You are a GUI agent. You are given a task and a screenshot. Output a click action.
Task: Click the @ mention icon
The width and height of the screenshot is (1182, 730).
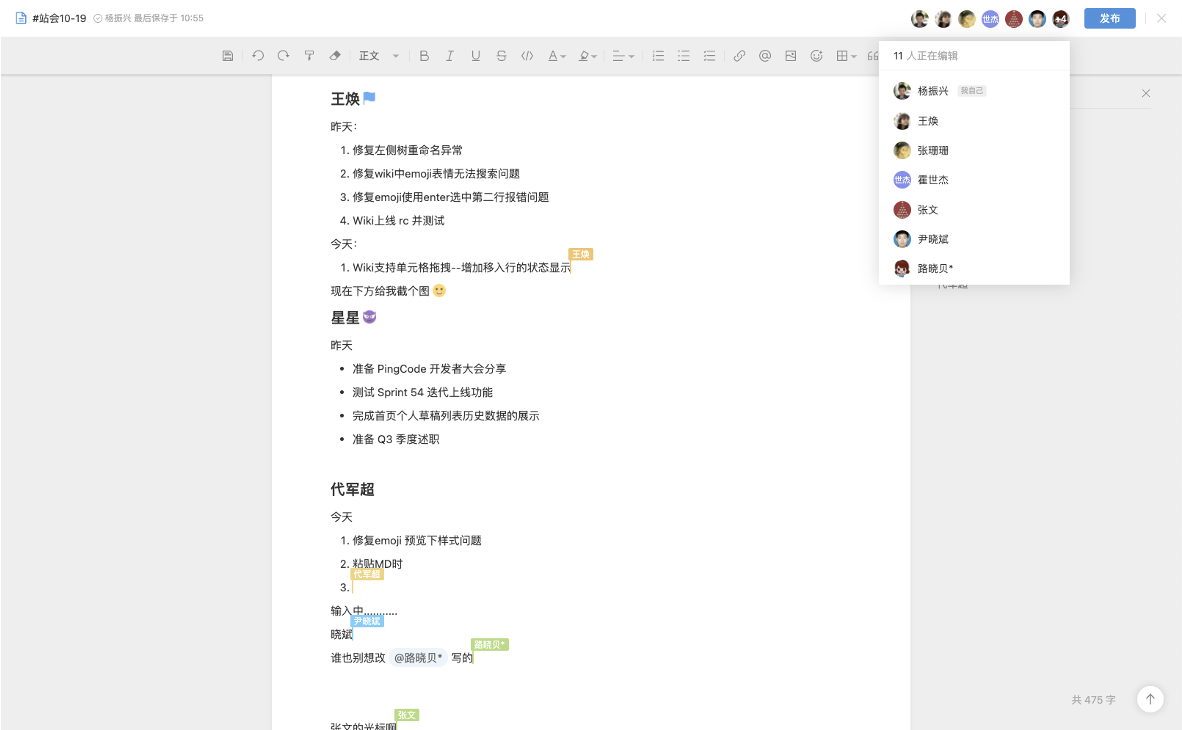pos(765,56)
